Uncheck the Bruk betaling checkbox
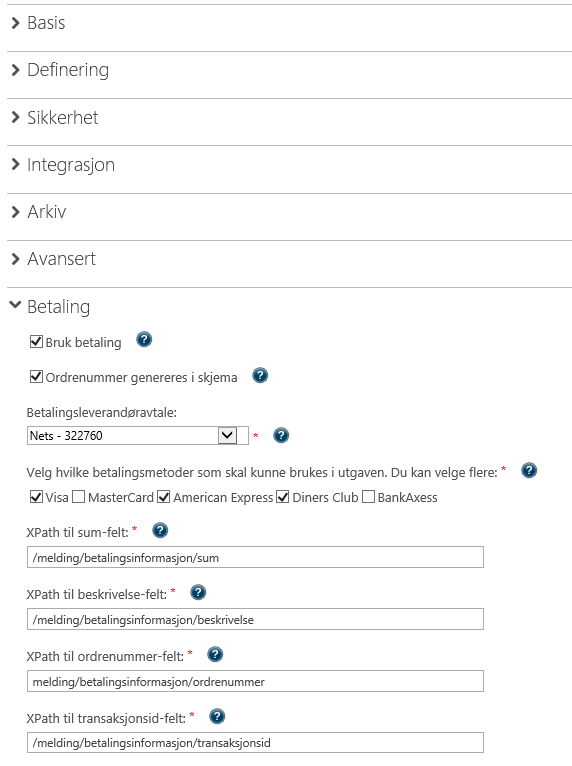572x766 pixels. [x=36, y=341]
